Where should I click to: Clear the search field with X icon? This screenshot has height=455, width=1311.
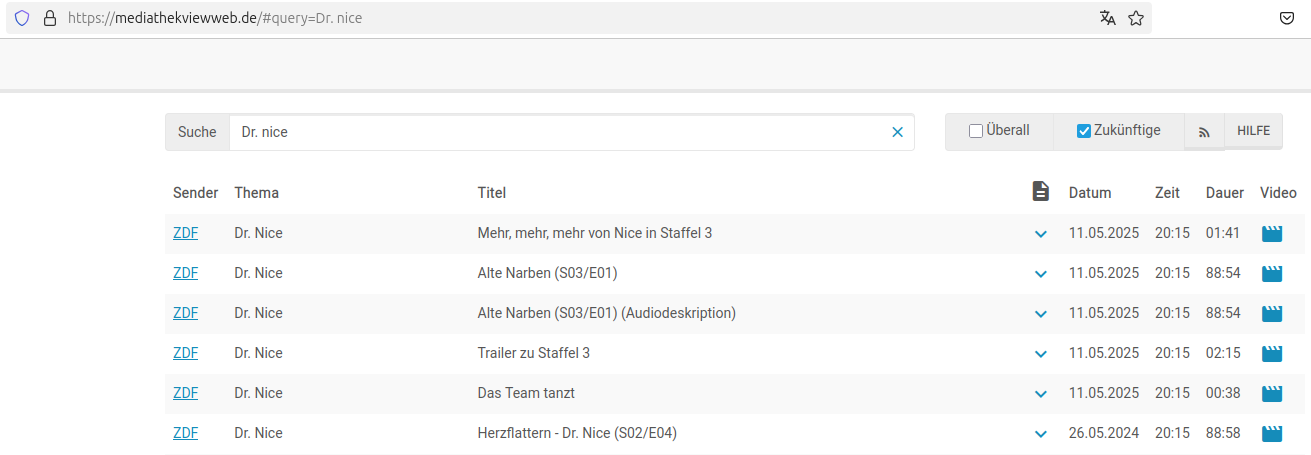(897, 132)
